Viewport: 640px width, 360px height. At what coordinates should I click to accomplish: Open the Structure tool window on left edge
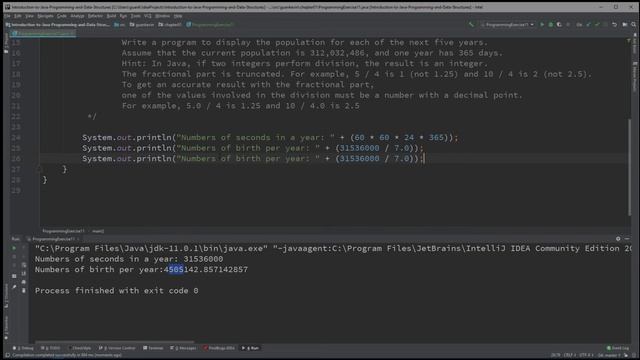[x=6, y=296]
